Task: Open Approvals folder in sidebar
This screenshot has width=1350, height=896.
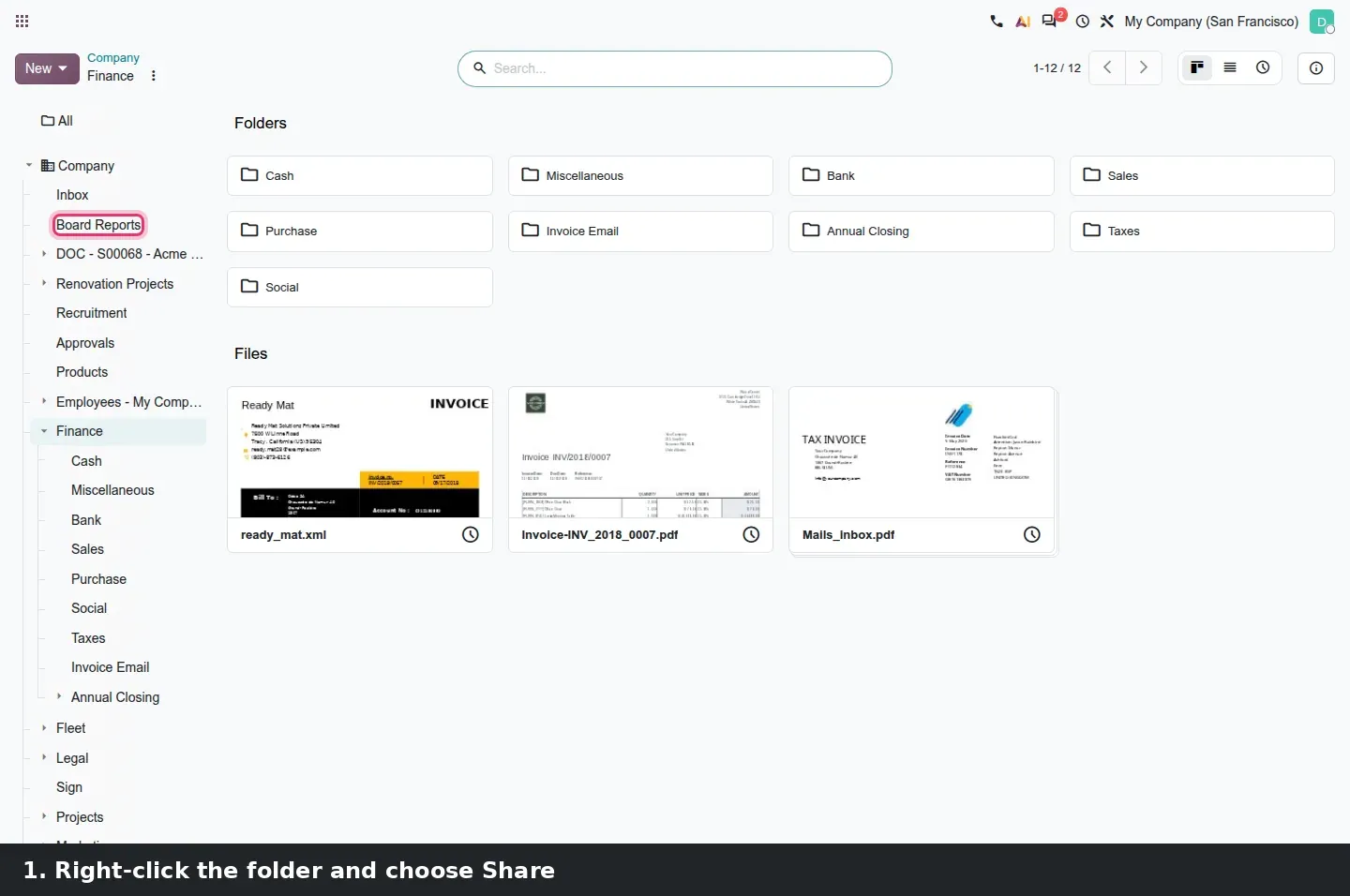Action: coord(85,343)
